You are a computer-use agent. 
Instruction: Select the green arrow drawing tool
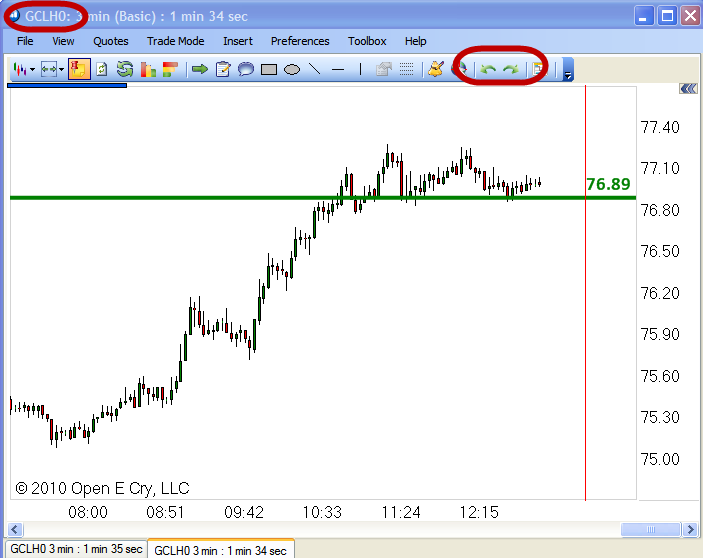[200, 69]
